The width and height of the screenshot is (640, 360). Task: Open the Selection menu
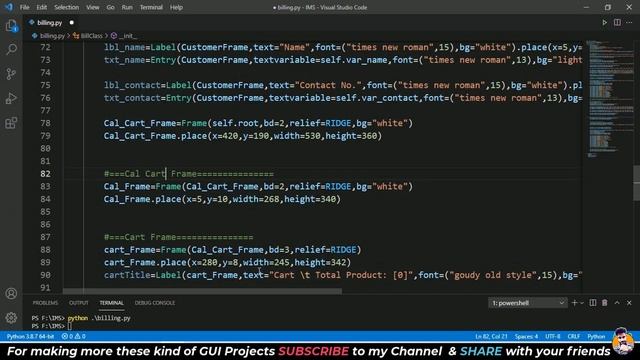[67, 7]
